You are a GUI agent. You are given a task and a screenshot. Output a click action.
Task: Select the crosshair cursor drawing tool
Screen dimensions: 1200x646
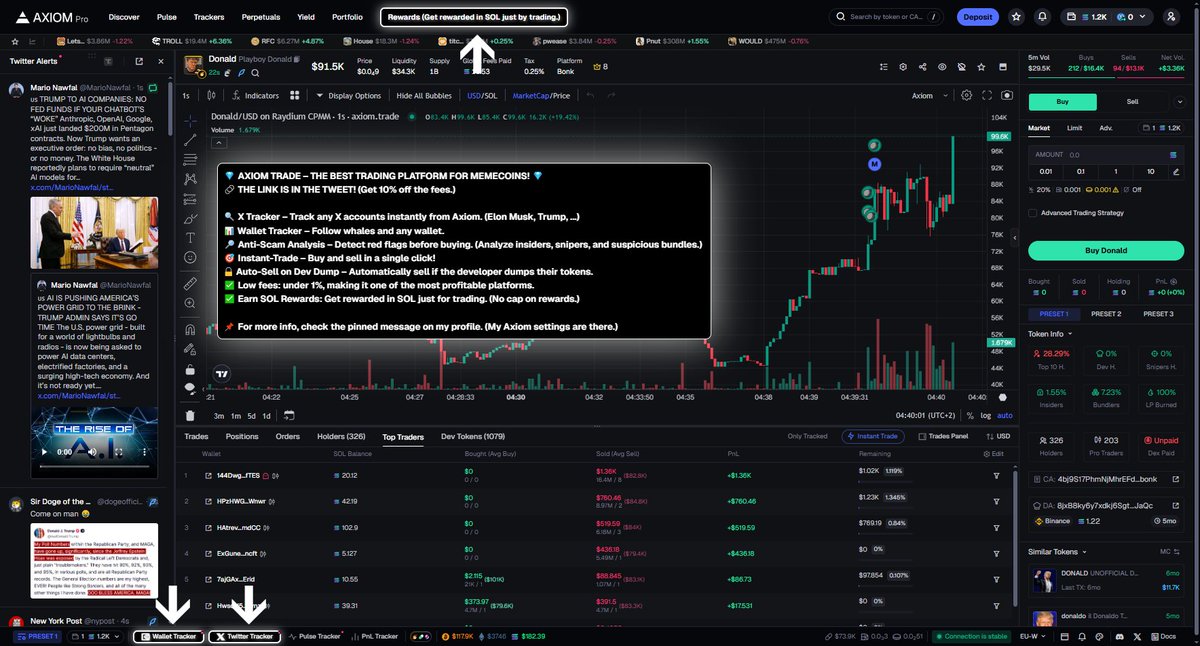pos(190,120)
